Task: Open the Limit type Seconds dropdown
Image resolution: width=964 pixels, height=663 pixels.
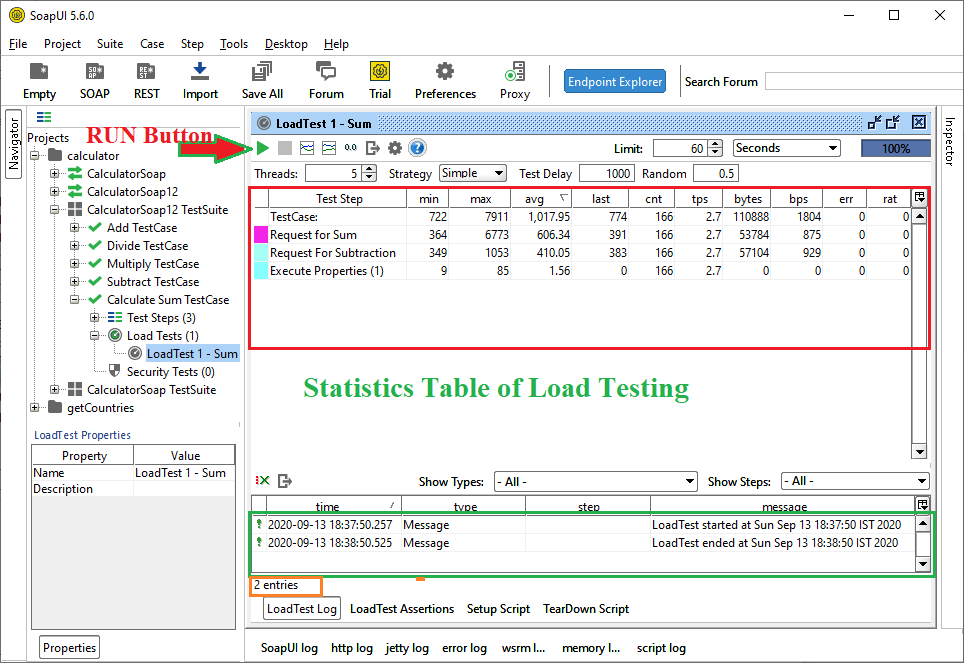Action: pos(786,148)
